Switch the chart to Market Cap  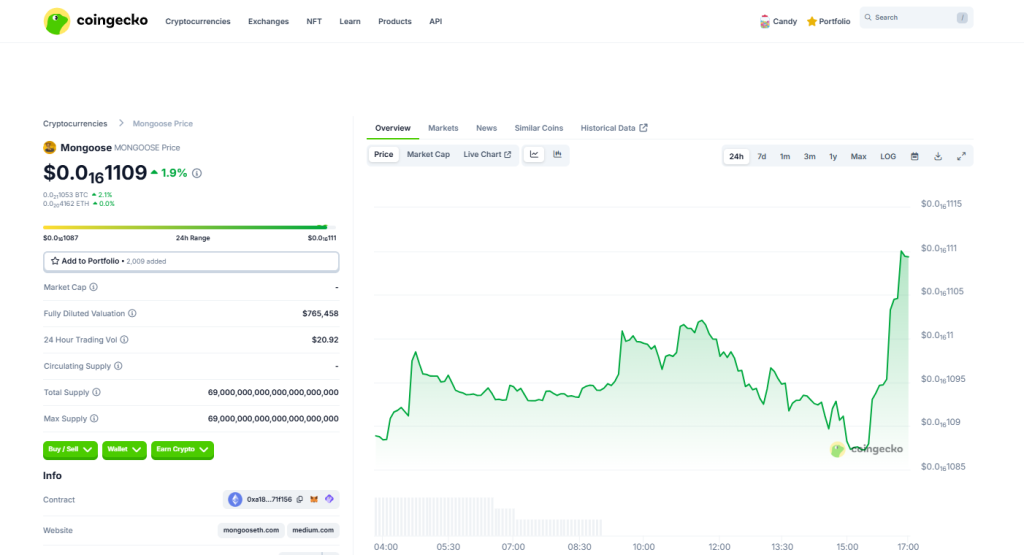428,155
